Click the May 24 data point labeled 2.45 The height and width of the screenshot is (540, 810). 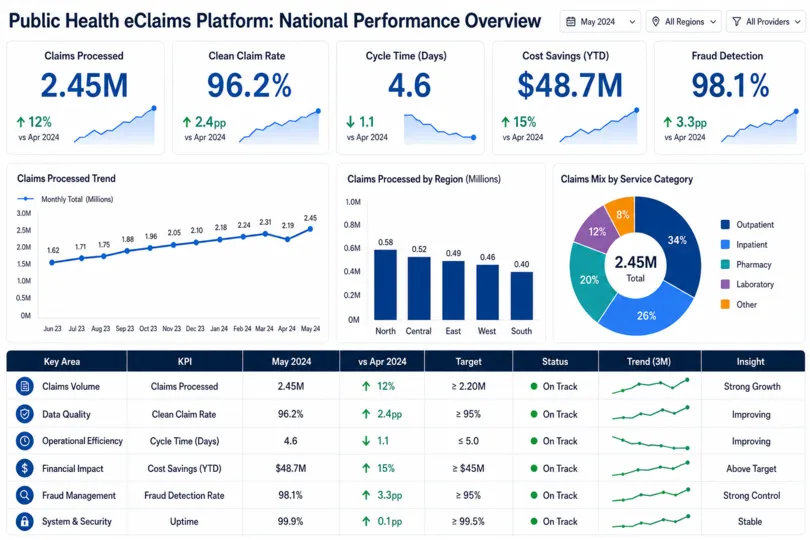click(310, 229)
